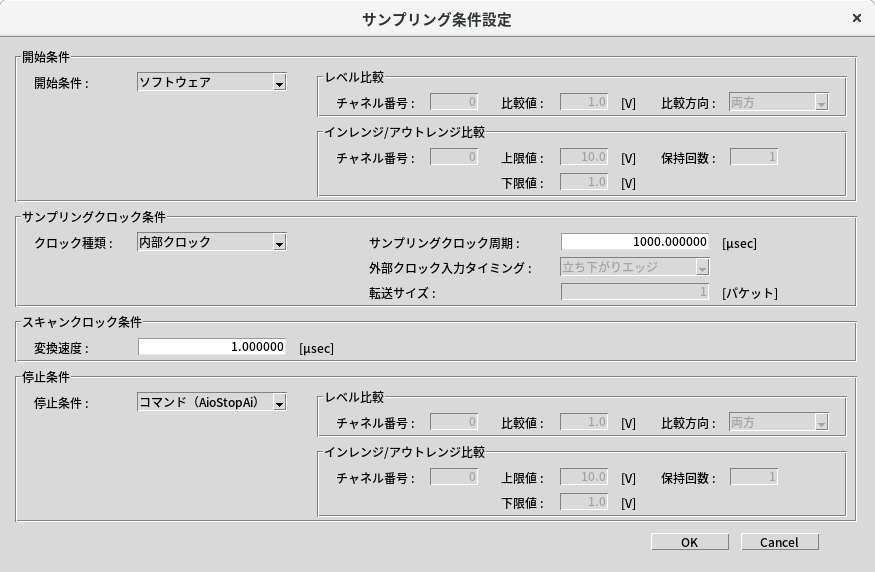Click the サンプリングクロック周期 input field
Screen dimensions: 875x572
click(x=635, y=242)
